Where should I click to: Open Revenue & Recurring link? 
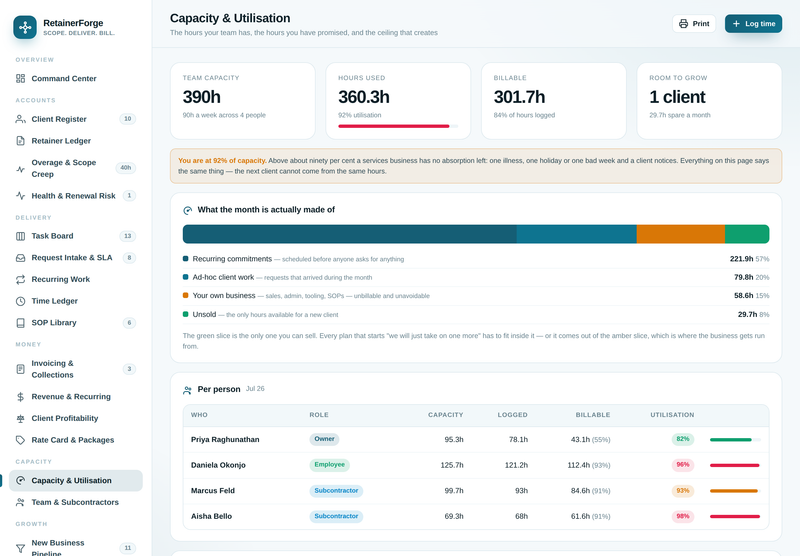[x=76, y=397]
